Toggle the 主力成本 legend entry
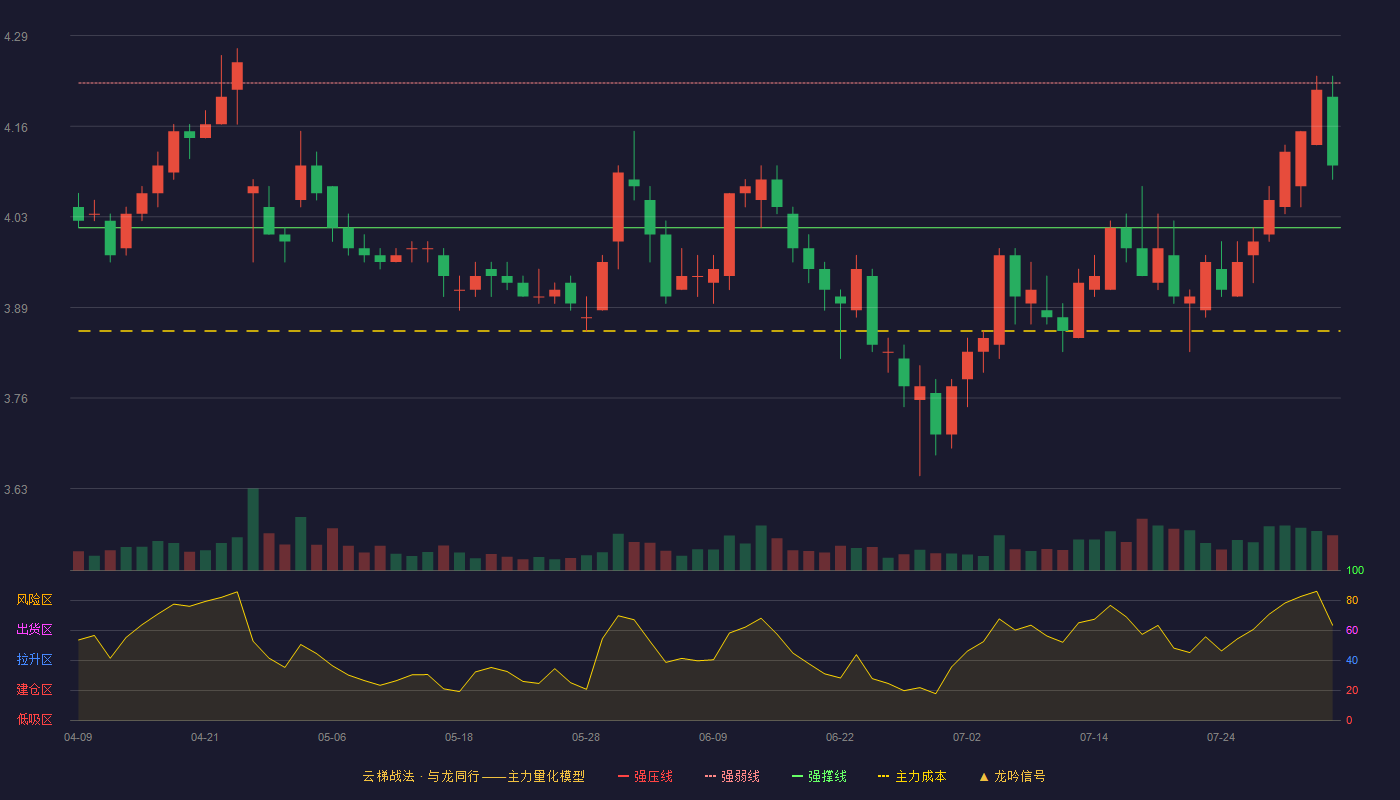 tap(912, 776)
